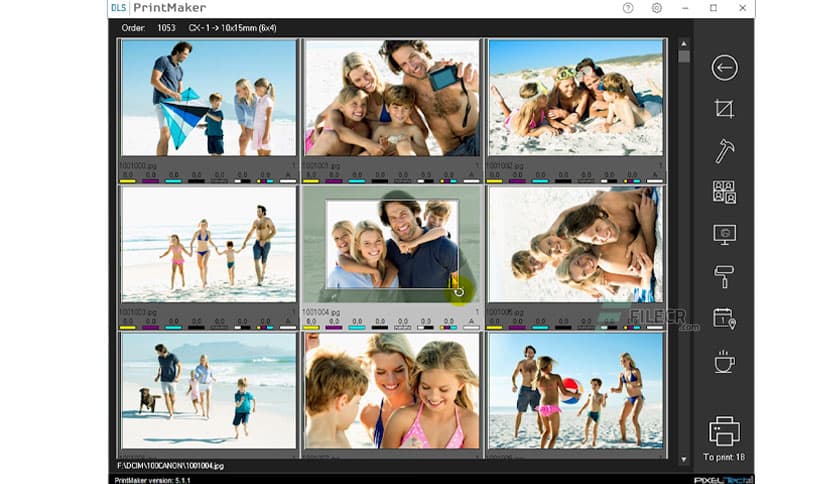Select the Crop tool icon

724,109
